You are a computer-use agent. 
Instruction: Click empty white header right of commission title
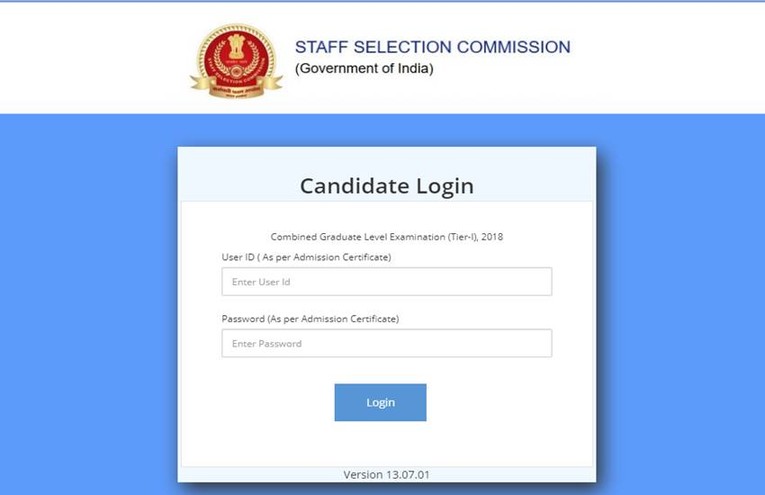(x=670, y=58)
